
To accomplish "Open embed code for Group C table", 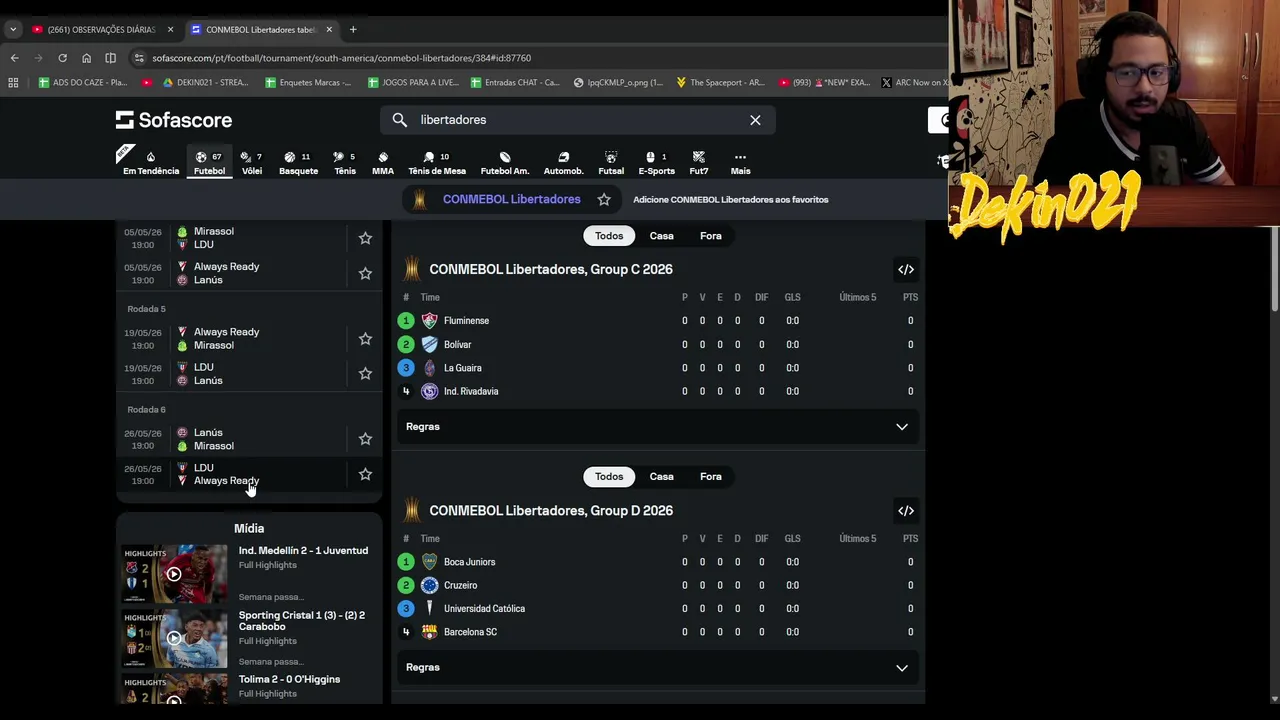I will tap(906, 269).
